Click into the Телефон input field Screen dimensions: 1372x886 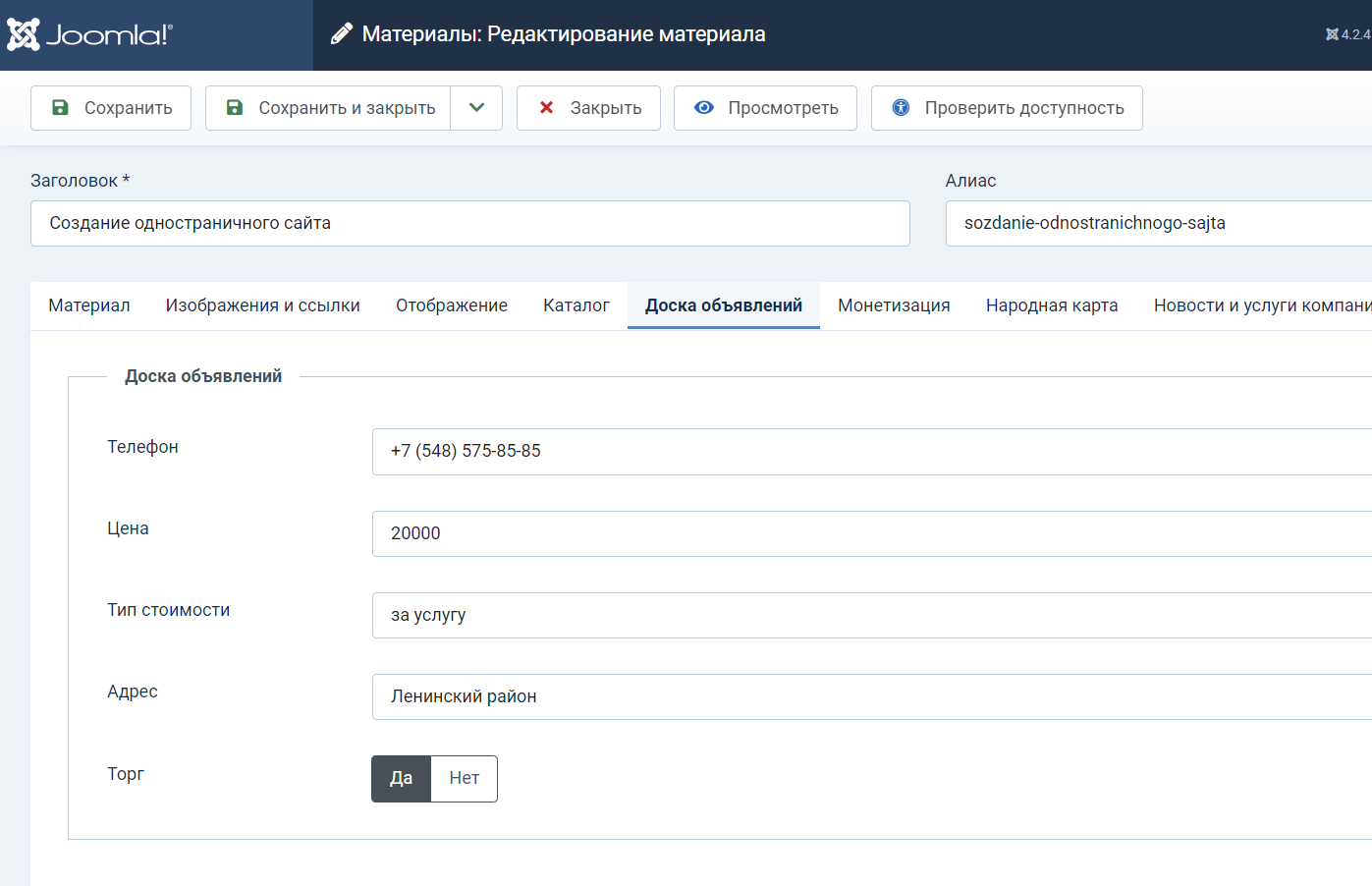870,452
